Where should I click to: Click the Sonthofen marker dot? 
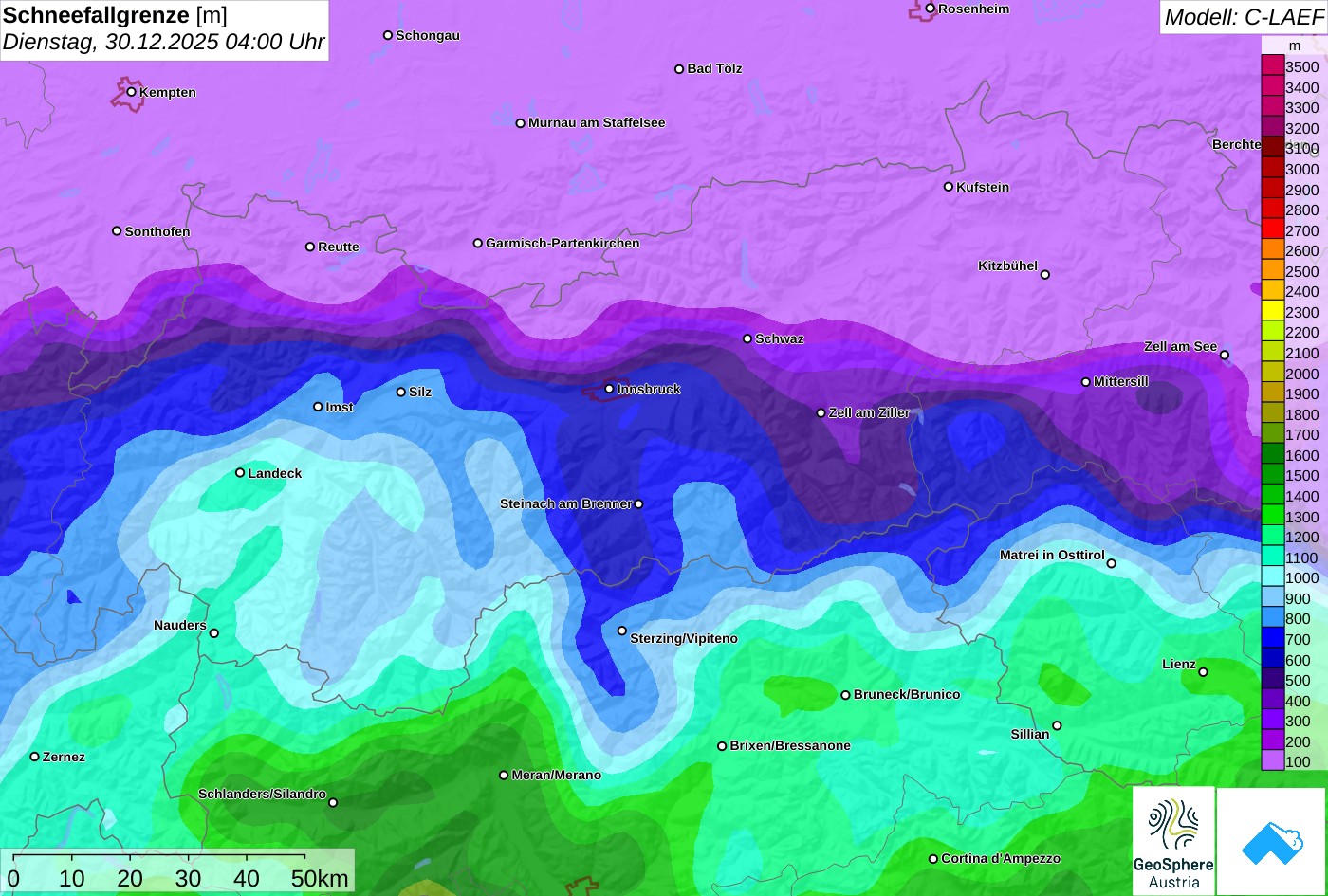[x=118, y=231]
